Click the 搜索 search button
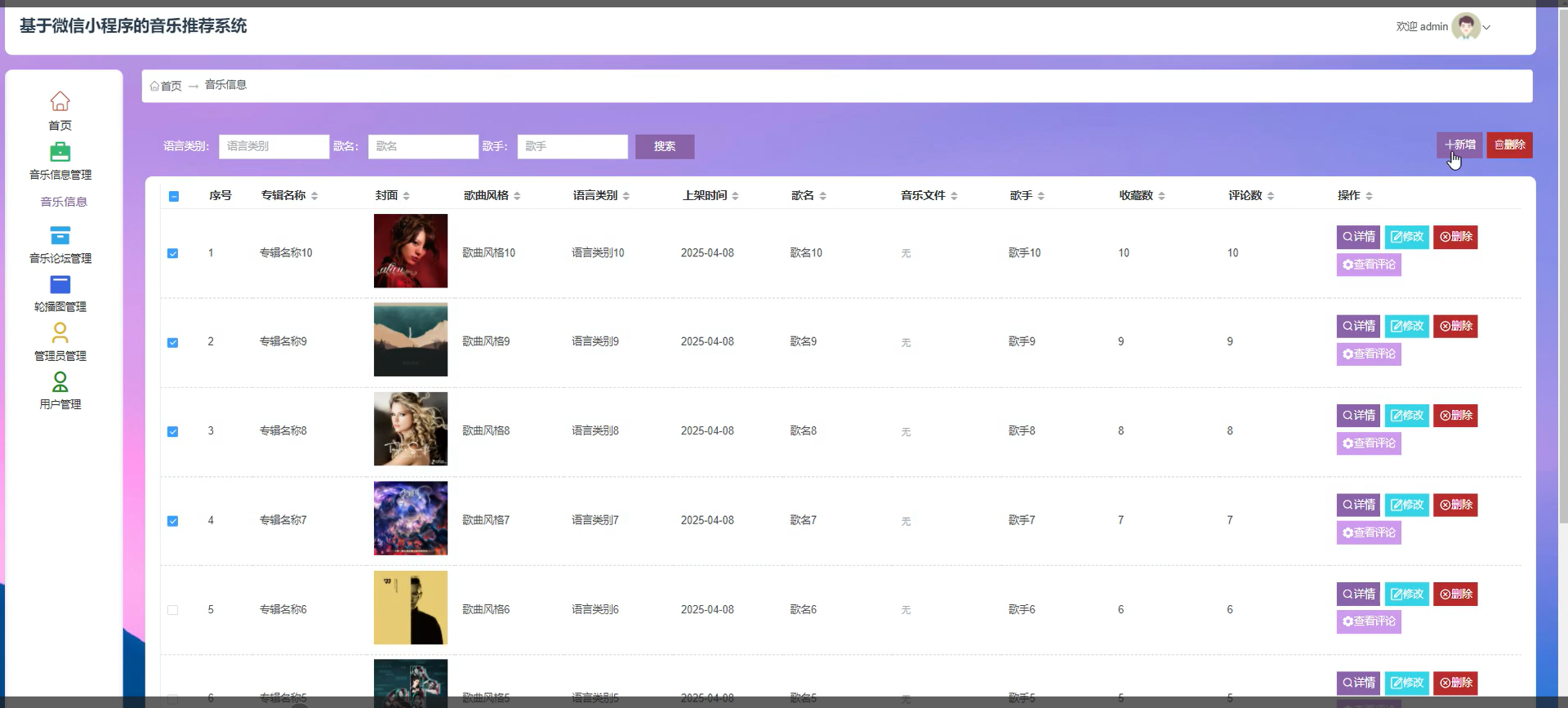 pos(665,146)
